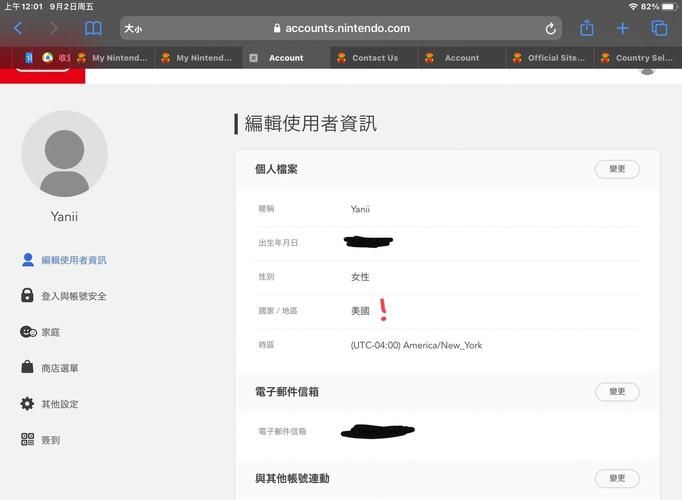
Task: Close the active Account tab
Action: tap(254, 58)
